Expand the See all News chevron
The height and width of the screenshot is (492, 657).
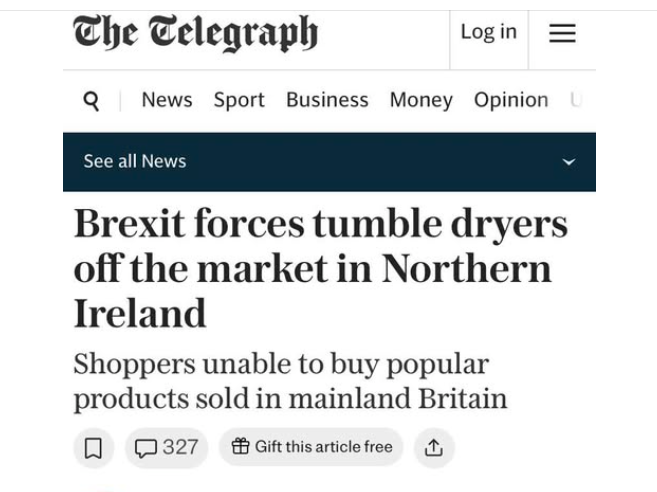[568, 162]
